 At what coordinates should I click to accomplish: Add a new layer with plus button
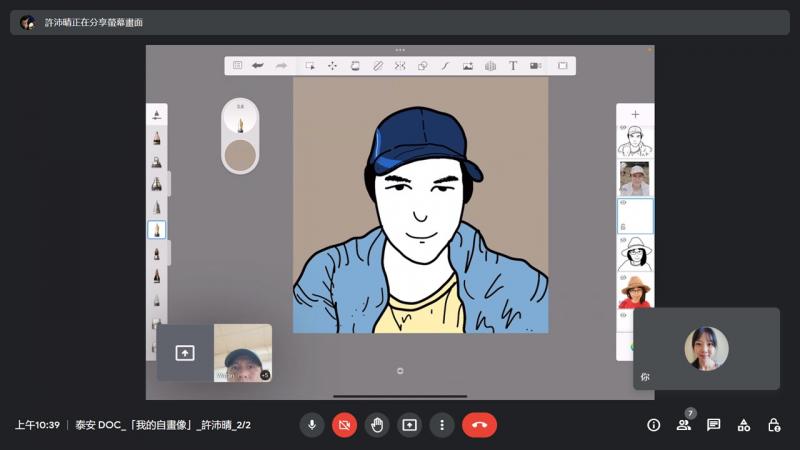click(635, 114)
